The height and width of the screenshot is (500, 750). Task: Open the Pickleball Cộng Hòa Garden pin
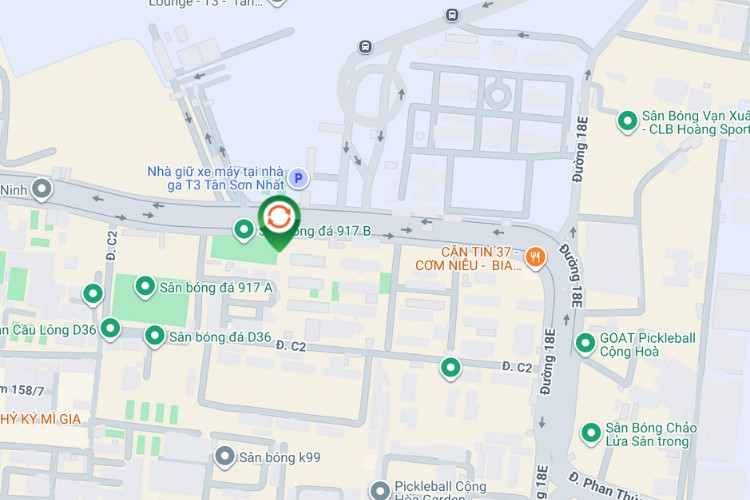pos(380,491)
